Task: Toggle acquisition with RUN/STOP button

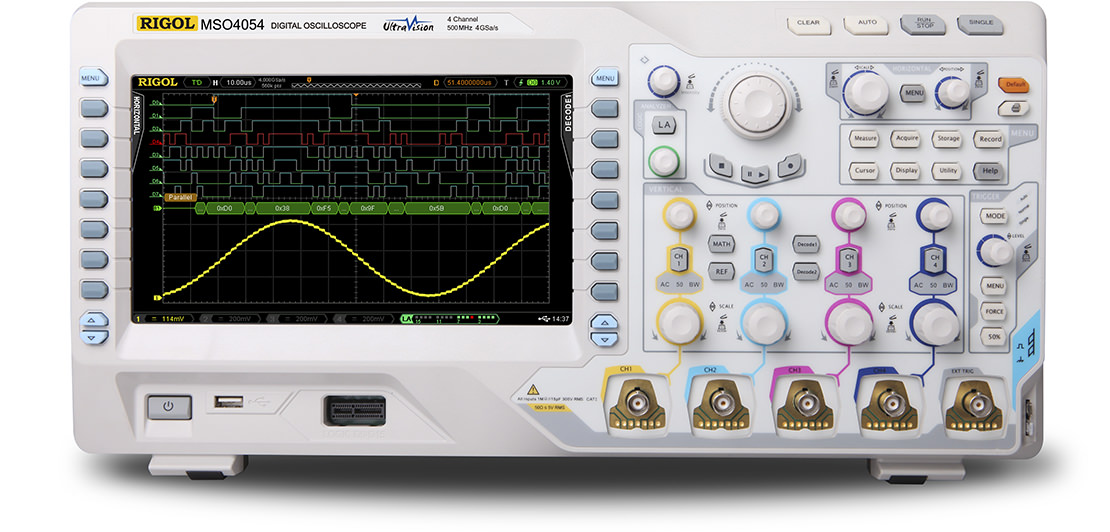Action: (x=923, y=24)
